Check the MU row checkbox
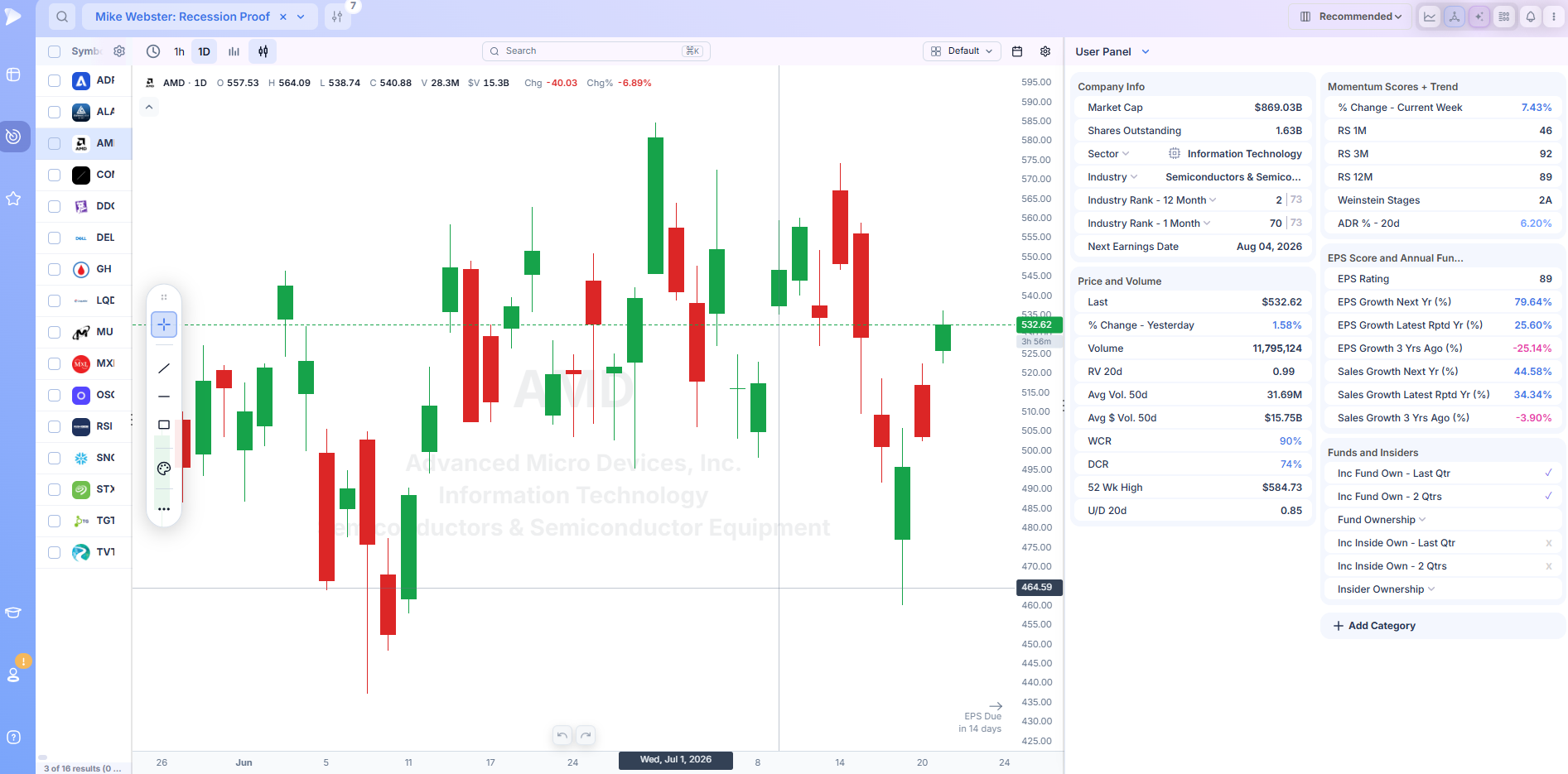Screen dimensions: 1568x774 [55, 332]
